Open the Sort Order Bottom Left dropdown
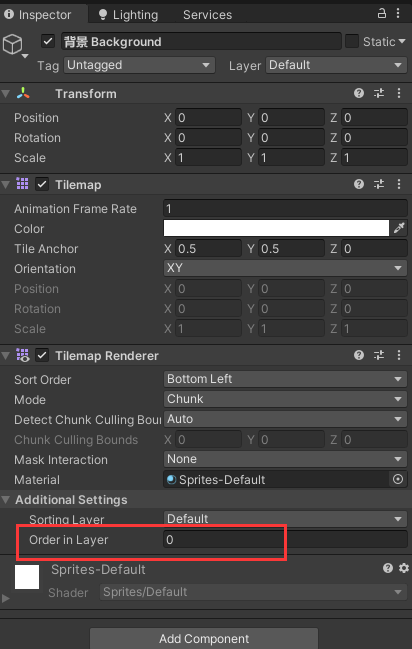 [x=285, y=379]
